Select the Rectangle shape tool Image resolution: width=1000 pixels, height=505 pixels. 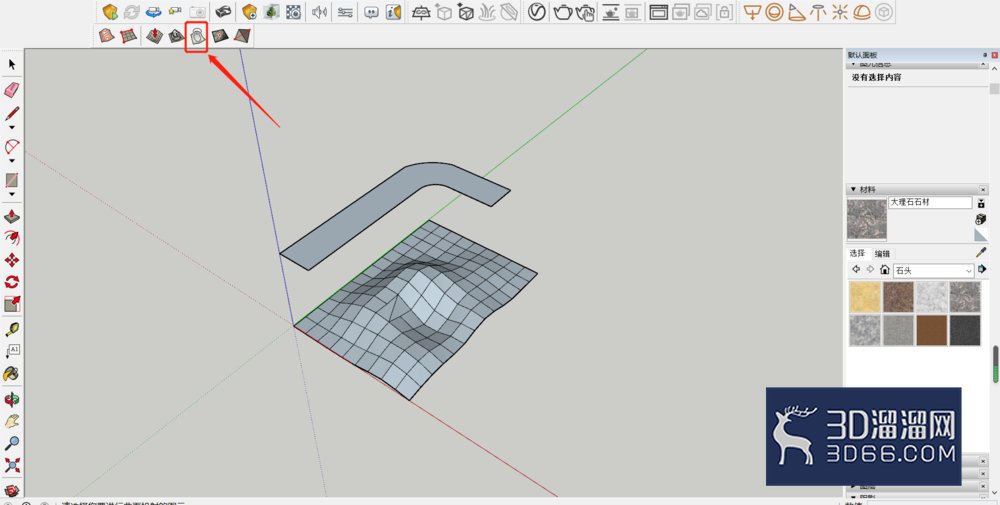[12, 180]
